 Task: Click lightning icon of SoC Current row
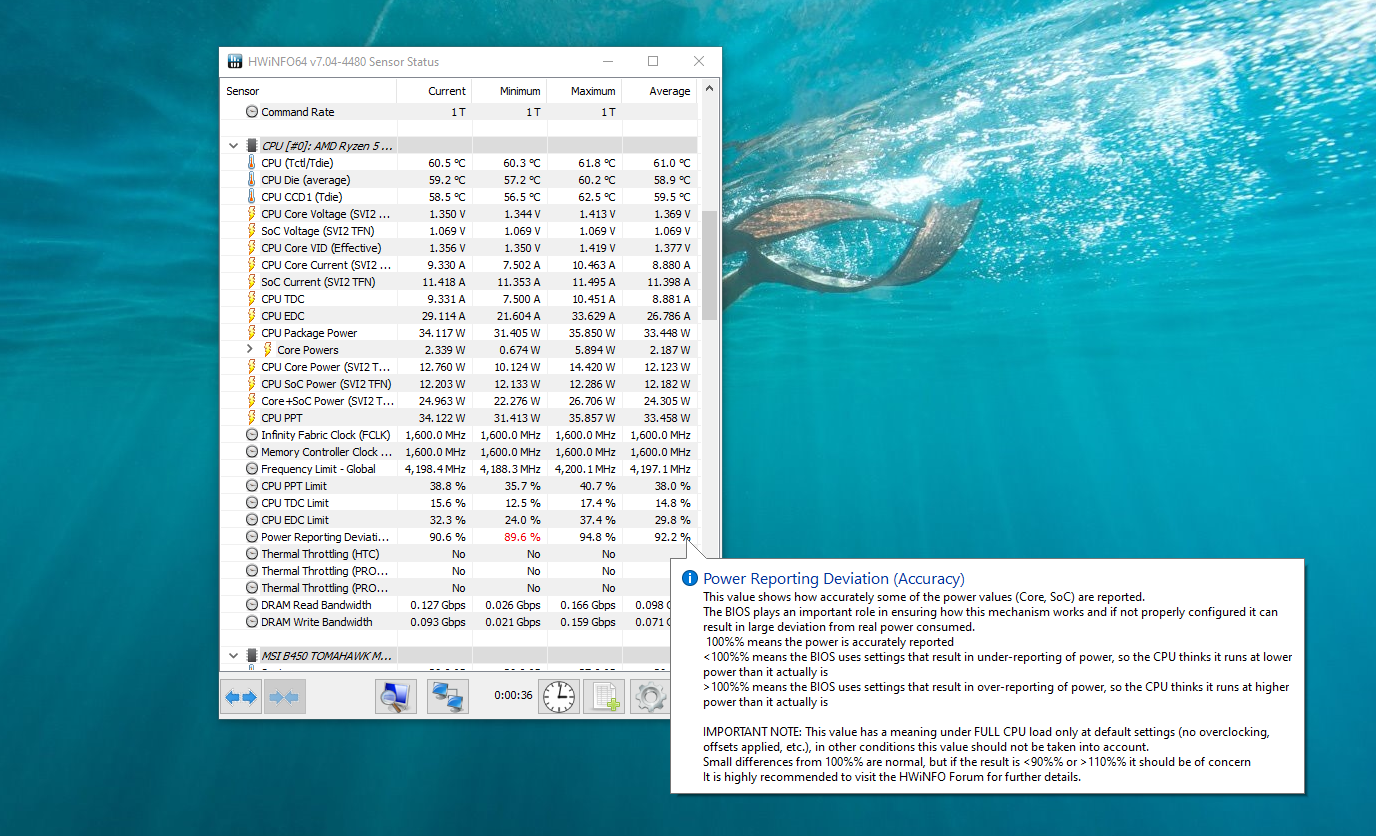(x=251, y=282)
